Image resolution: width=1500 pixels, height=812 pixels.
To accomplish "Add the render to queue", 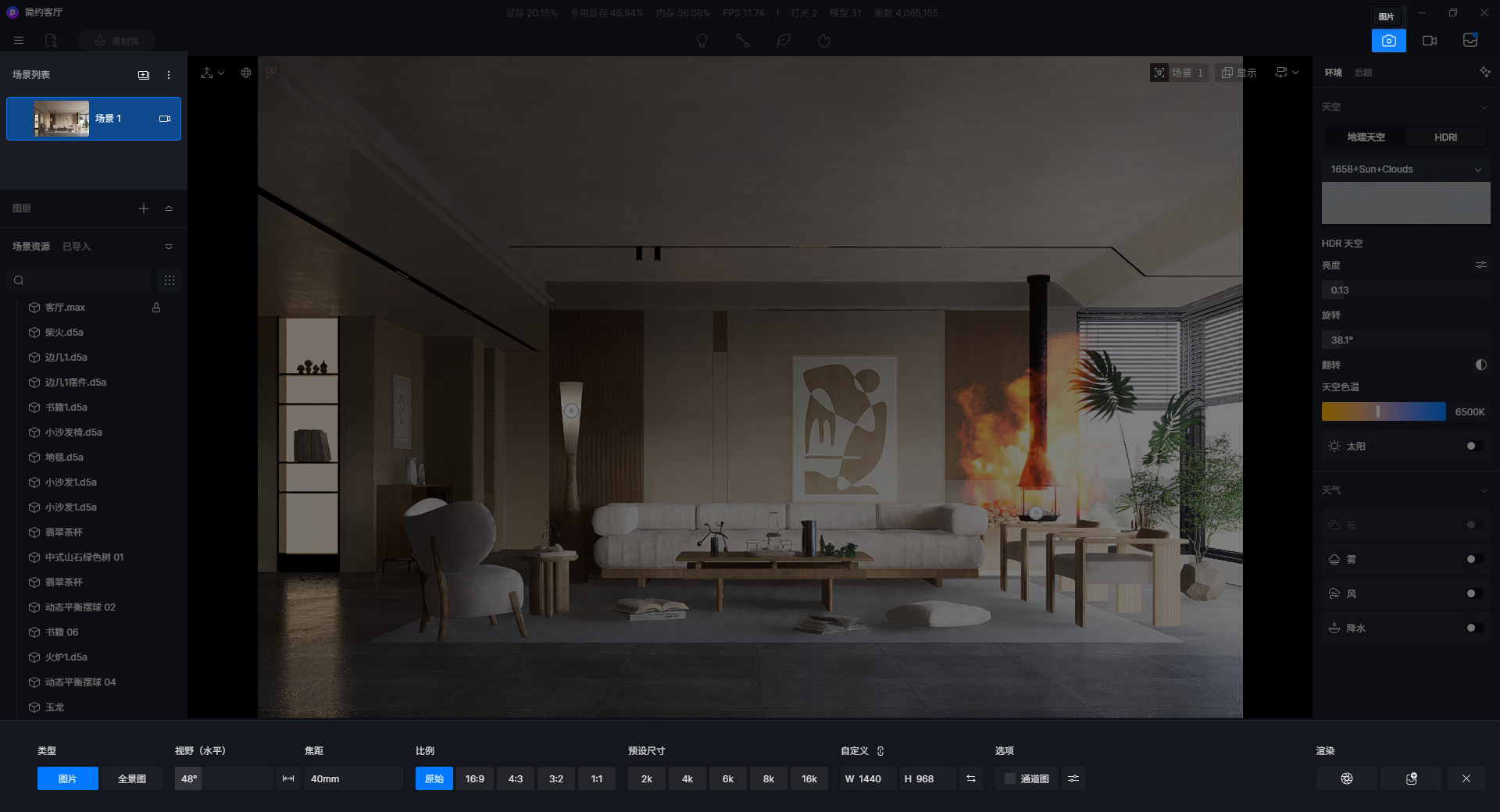I will pos(1411,778).
